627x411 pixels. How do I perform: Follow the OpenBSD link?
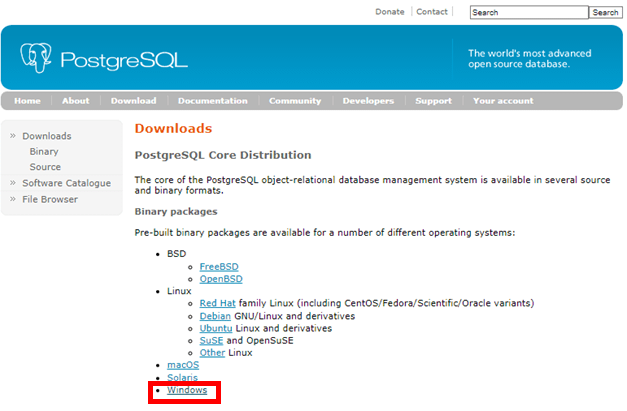tap(221, 279)
